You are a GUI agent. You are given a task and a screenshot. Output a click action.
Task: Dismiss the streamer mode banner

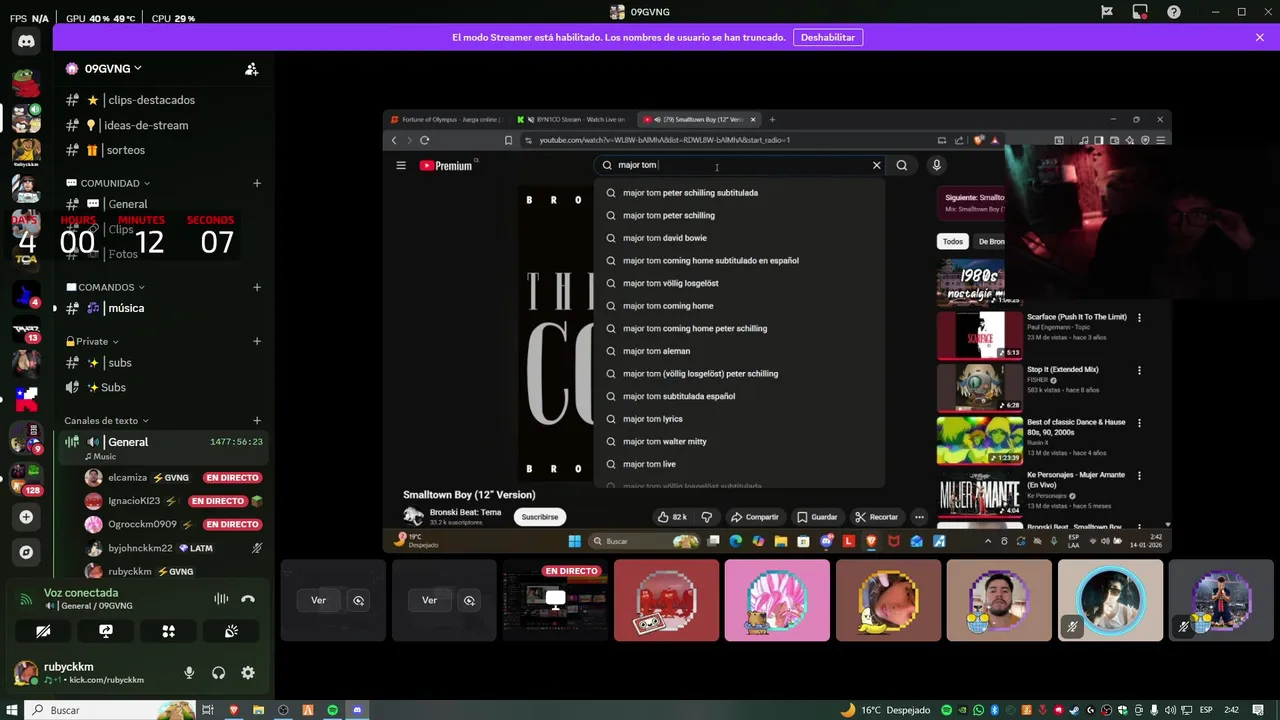point(1260,37)
